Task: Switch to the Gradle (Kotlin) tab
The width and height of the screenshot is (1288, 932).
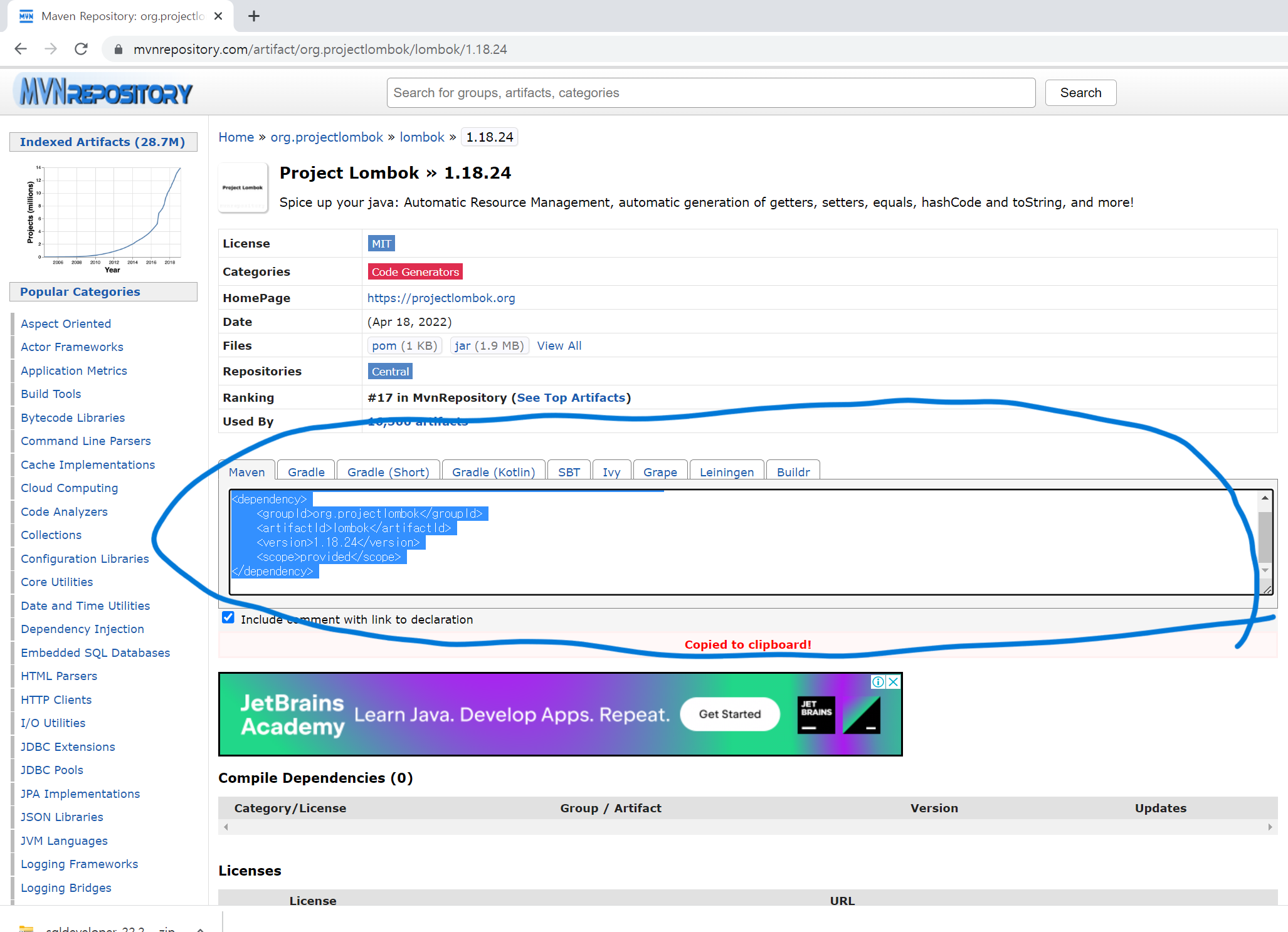Action: pos(493,472)
